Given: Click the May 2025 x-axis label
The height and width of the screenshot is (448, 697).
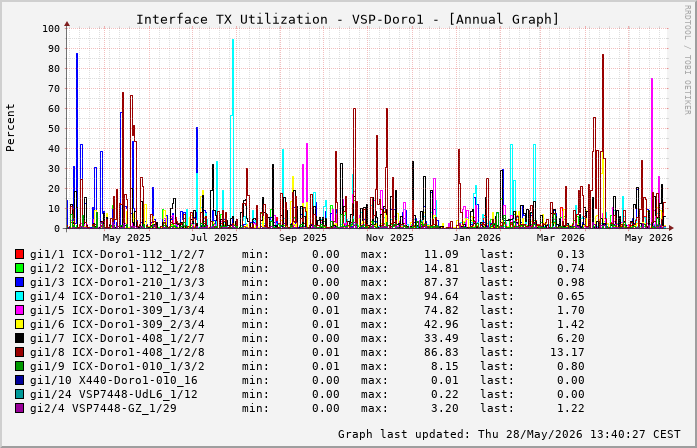Looking at the screenshot, I should click(x=127, y=238).
